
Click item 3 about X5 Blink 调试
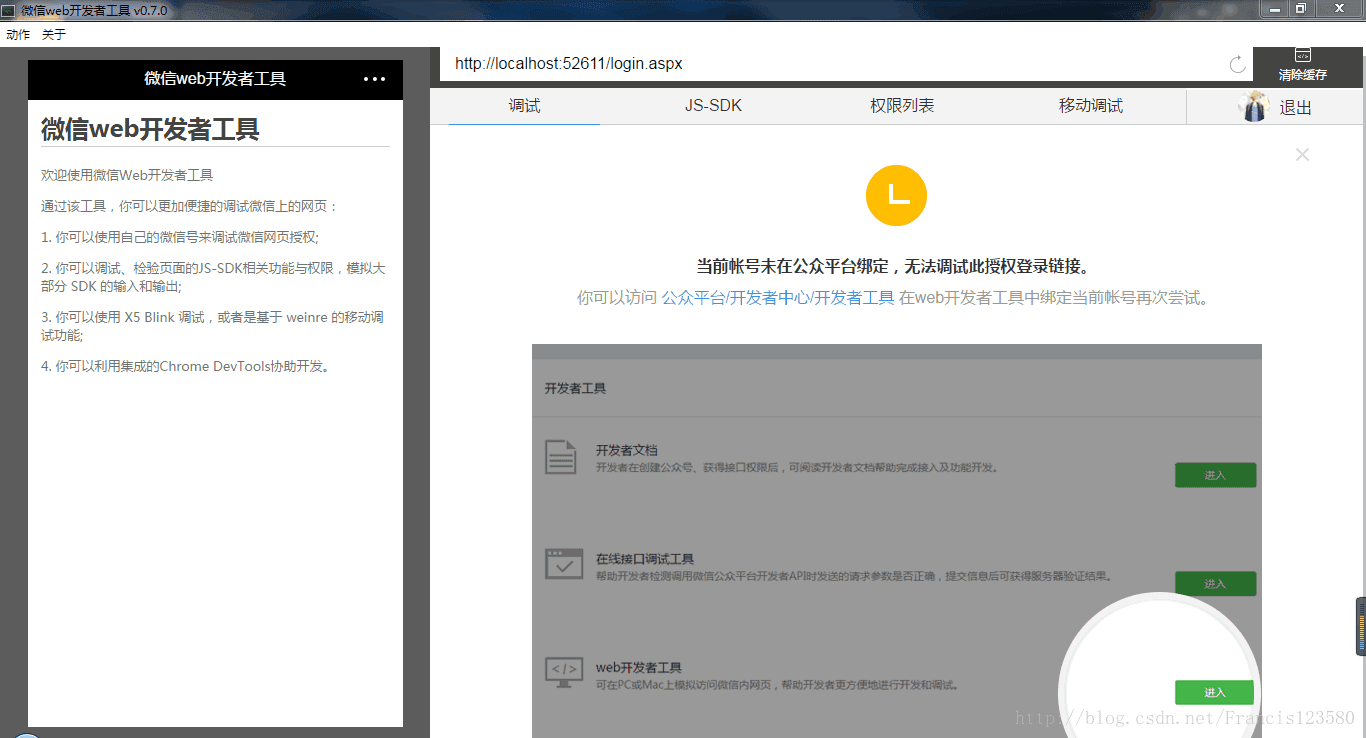click(212, 327)
